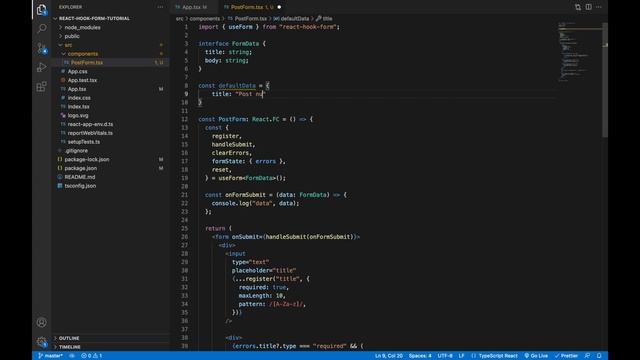Open README.md file
This screenshot has height=360, width=640.
80,177
